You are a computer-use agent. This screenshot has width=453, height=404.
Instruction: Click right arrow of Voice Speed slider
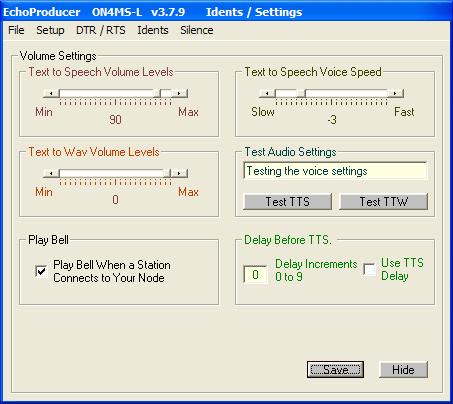(x=396, y=93)
